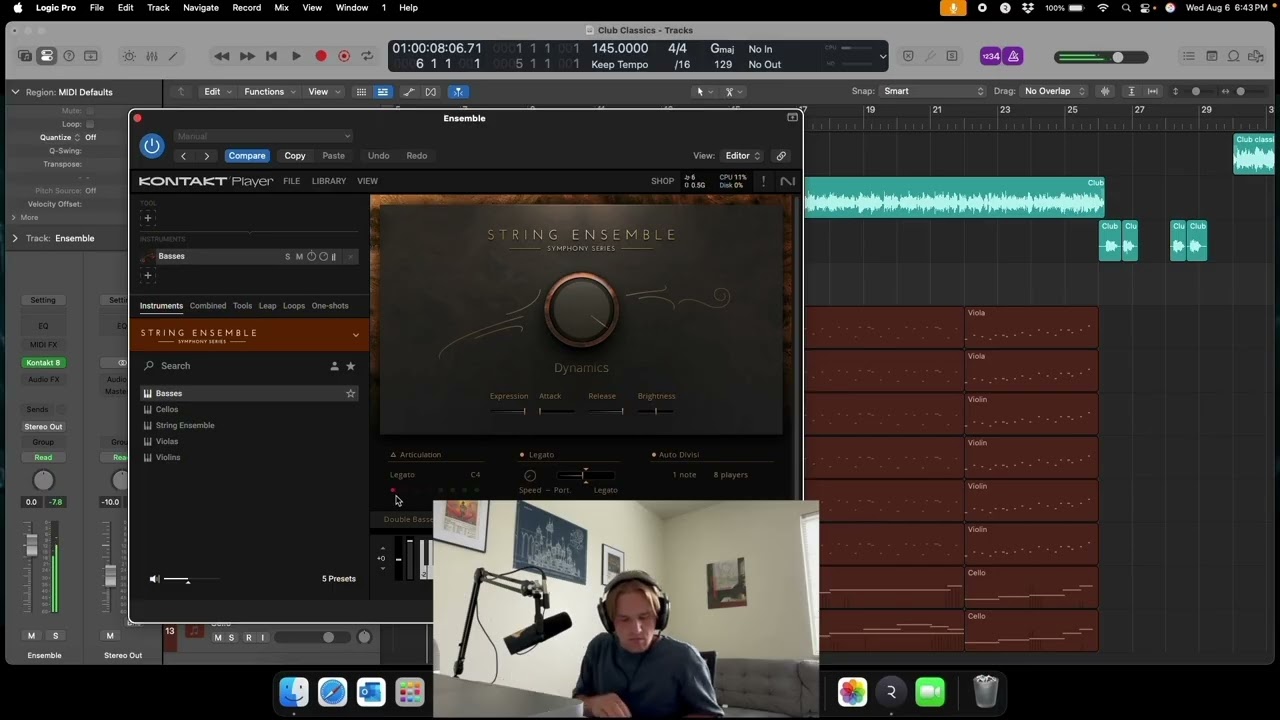Favorite the Basses preset with star
The width and height of the screenshot is (1280, 720).
point(350,394)
